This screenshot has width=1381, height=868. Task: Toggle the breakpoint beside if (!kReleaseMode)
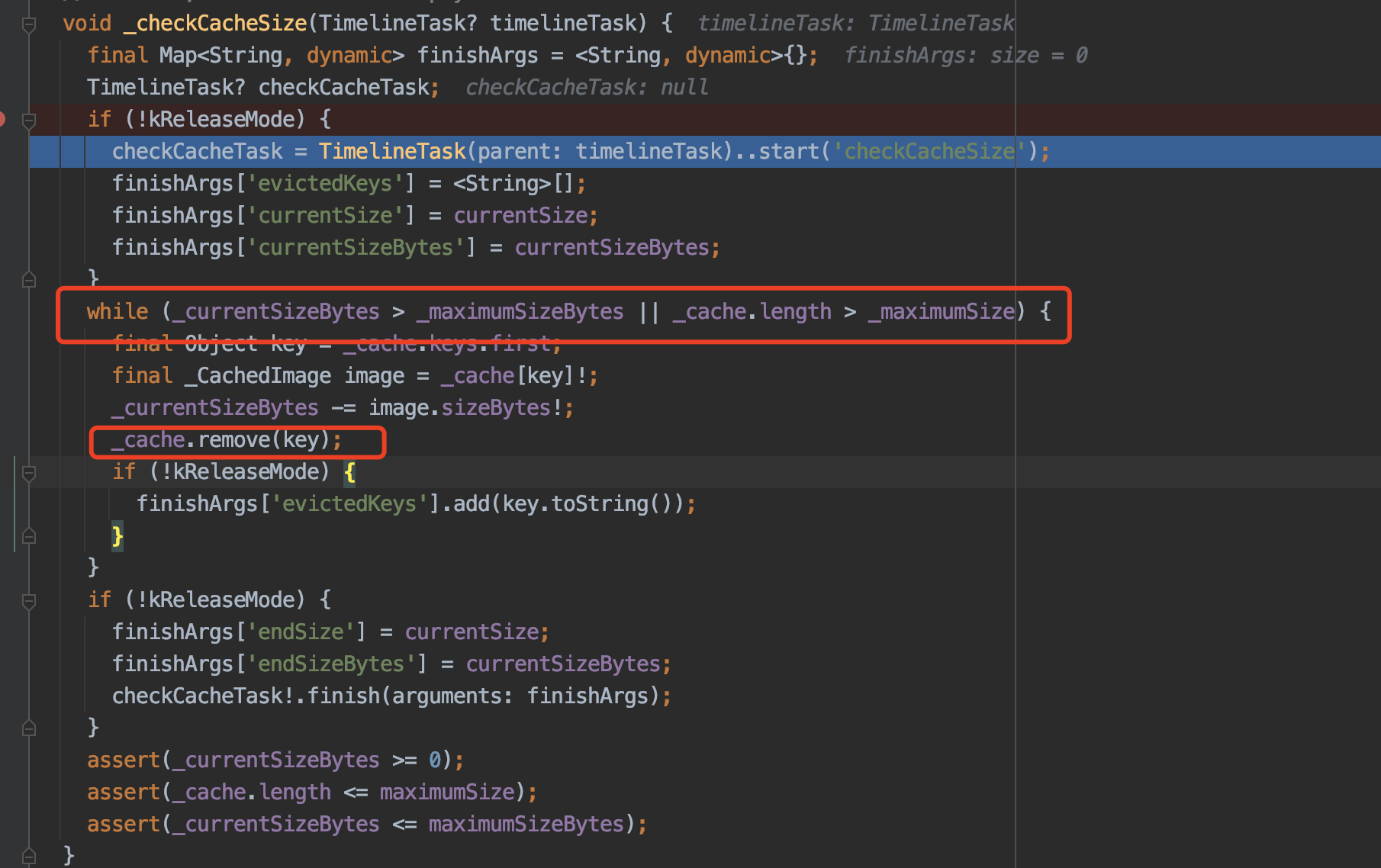point(5,119)
